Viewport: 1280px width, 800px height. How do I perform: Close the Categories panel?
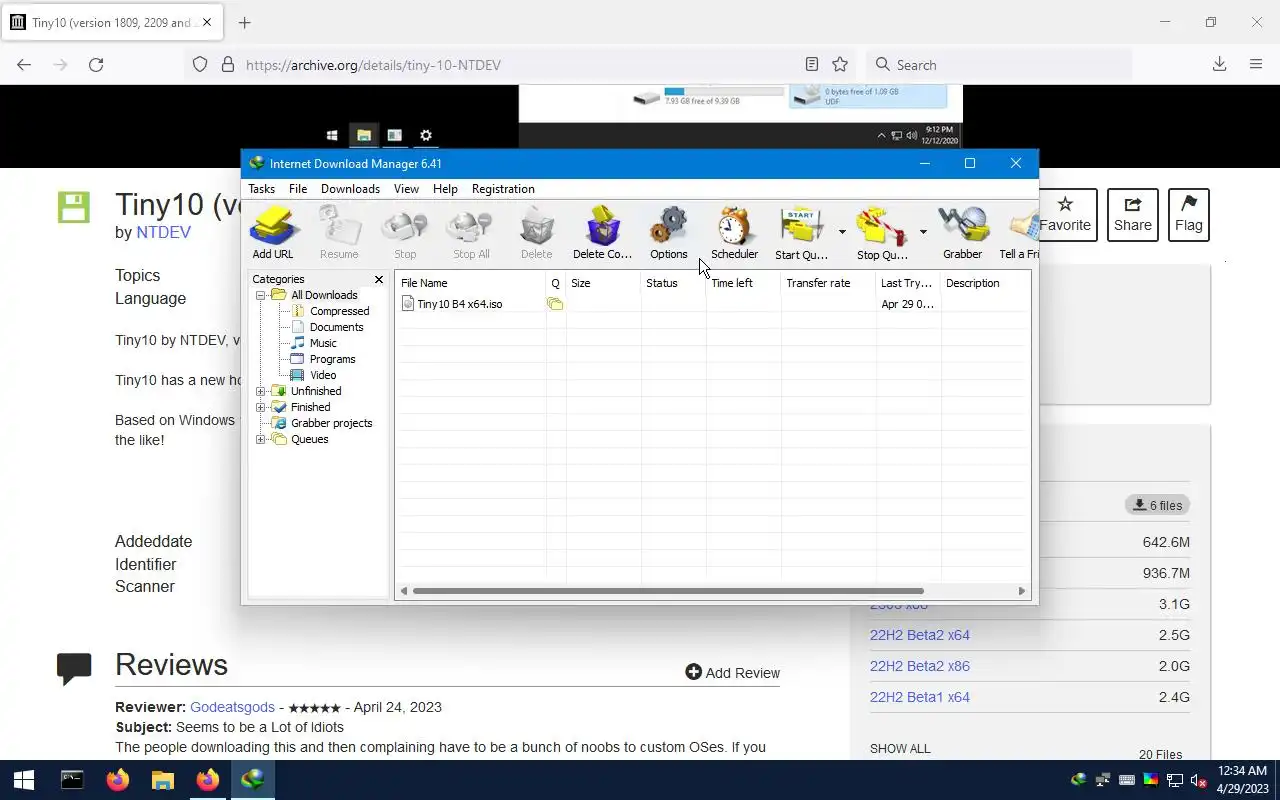pos(378,280)
